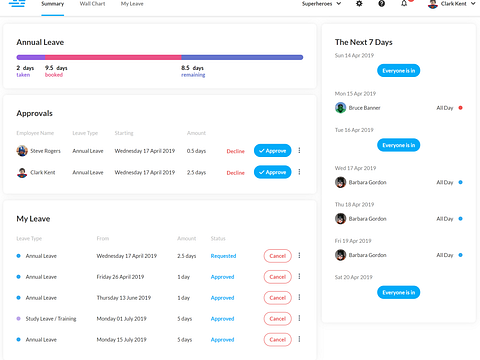Viewport: 480px width, 360px height.
Task: Cancel the Monday 15 July 2019 leave
Action: [x=278, y=340]
